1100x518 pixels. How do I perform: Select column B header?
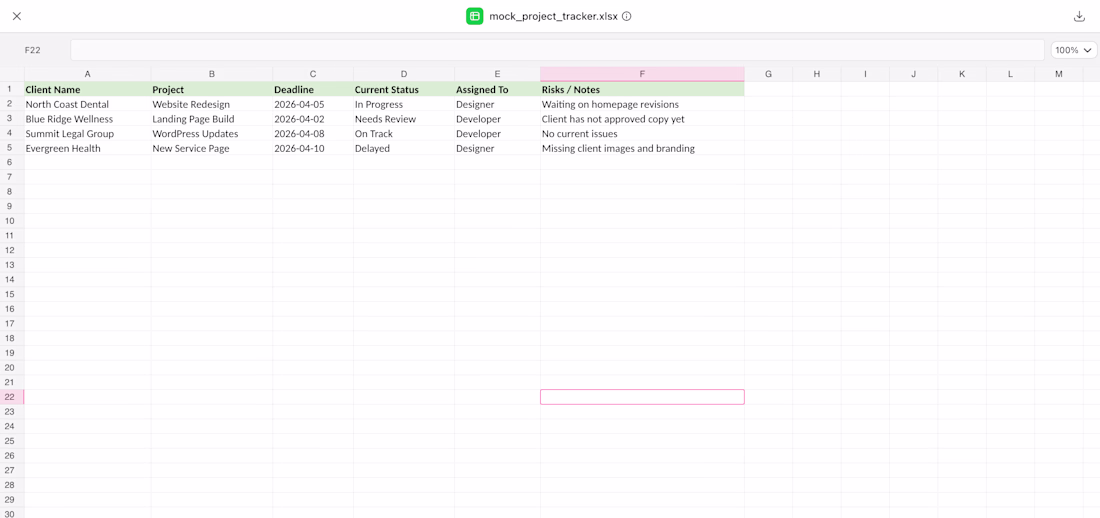(212, 74)
